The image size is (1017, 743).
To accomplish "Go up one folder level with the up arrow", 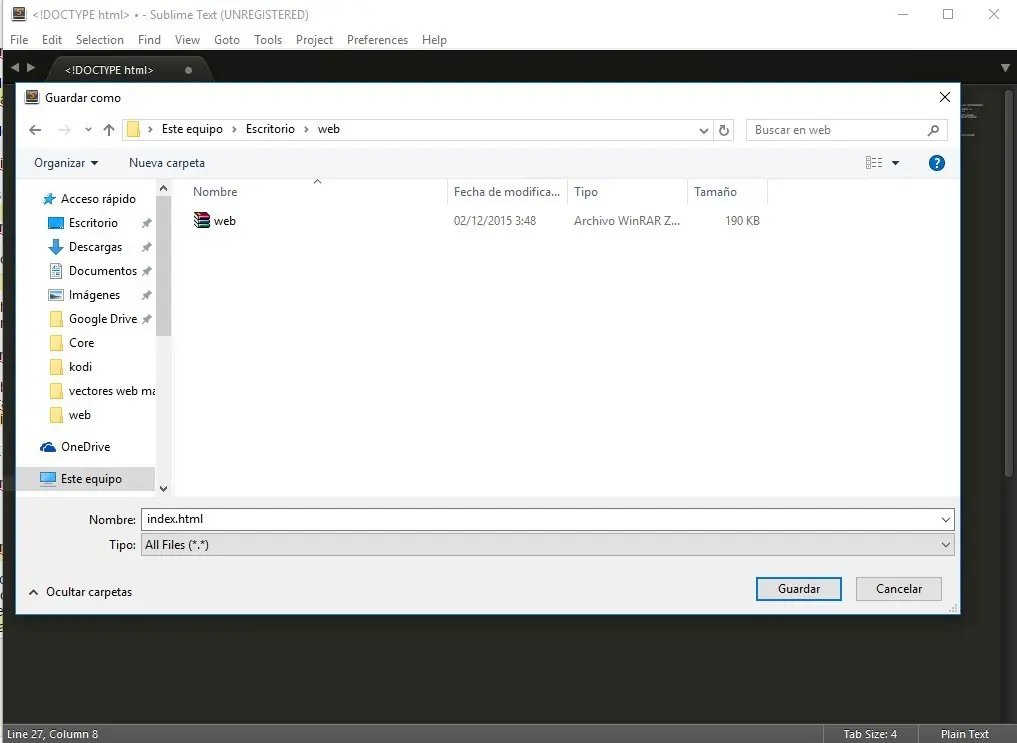I will coord(108,130).
